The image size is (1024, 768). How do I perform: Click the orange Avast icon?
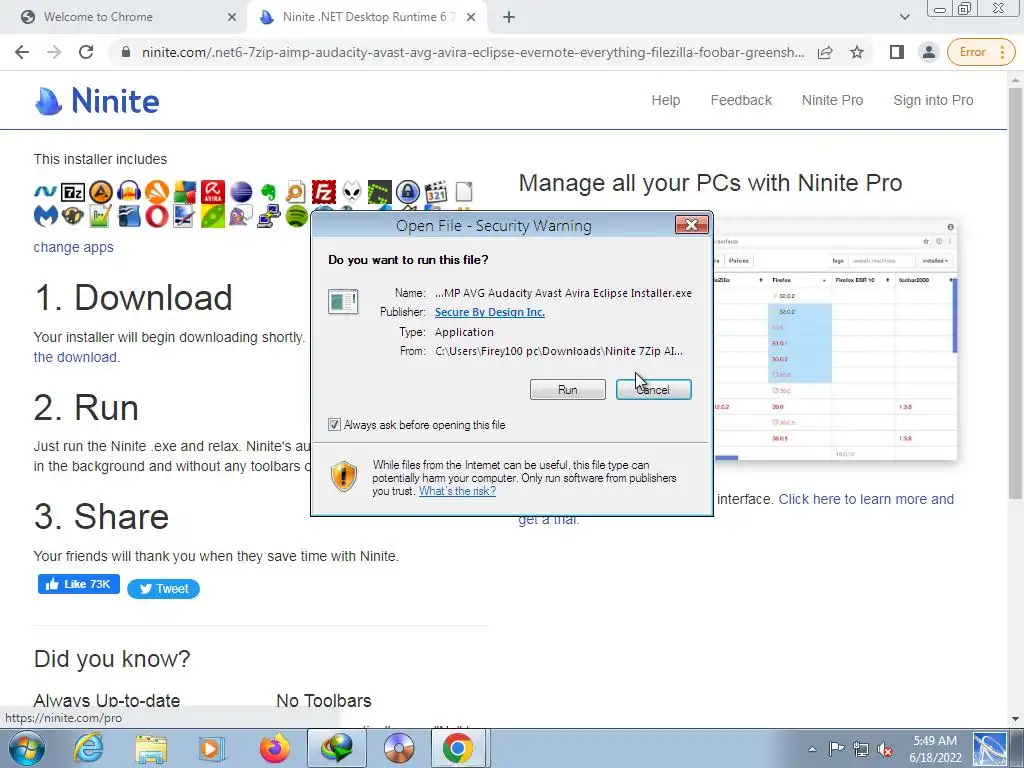(157, 192)
